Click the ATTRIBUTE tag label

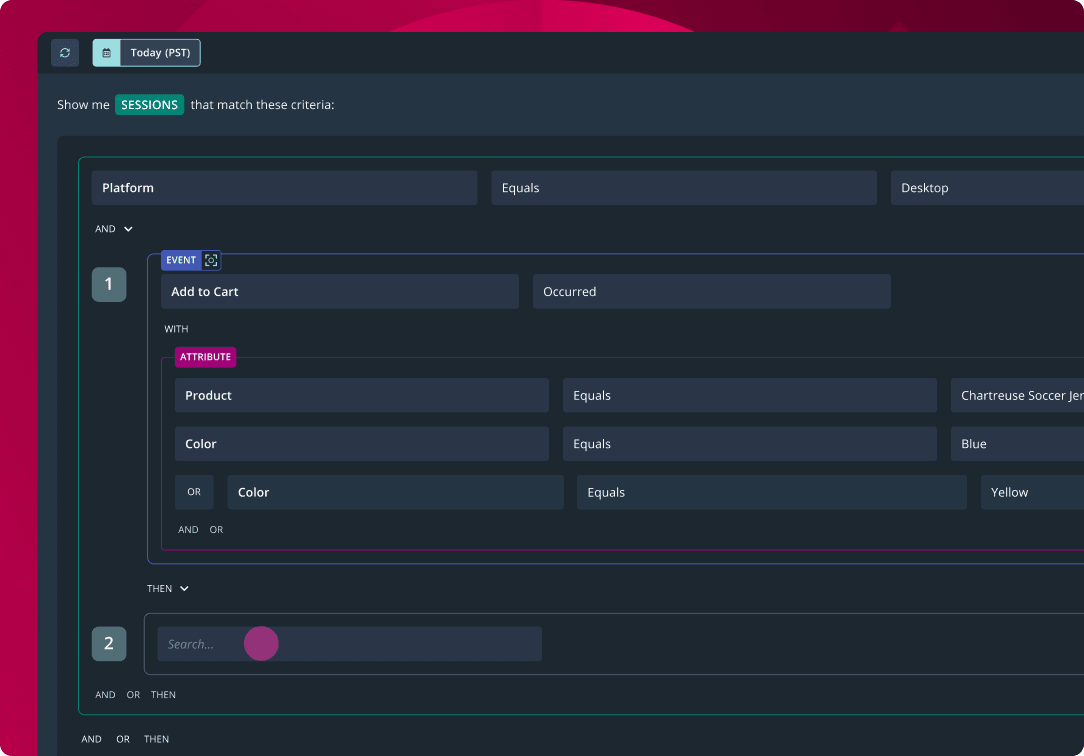click(x=205, y=357)
